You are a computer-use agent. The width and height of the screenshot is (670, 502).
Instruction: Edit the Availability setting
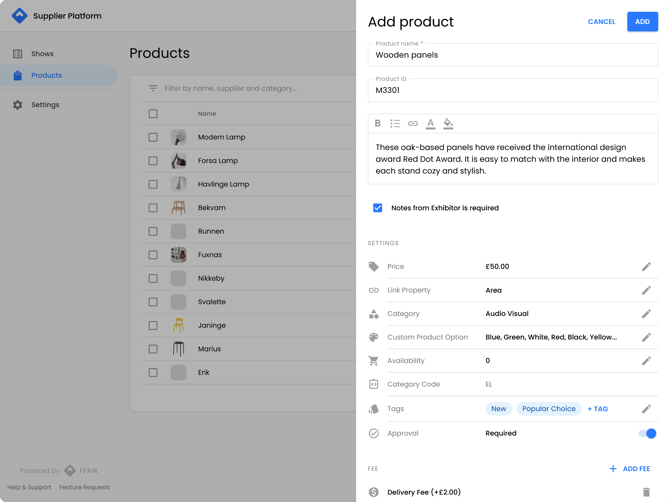click(646, 361)
